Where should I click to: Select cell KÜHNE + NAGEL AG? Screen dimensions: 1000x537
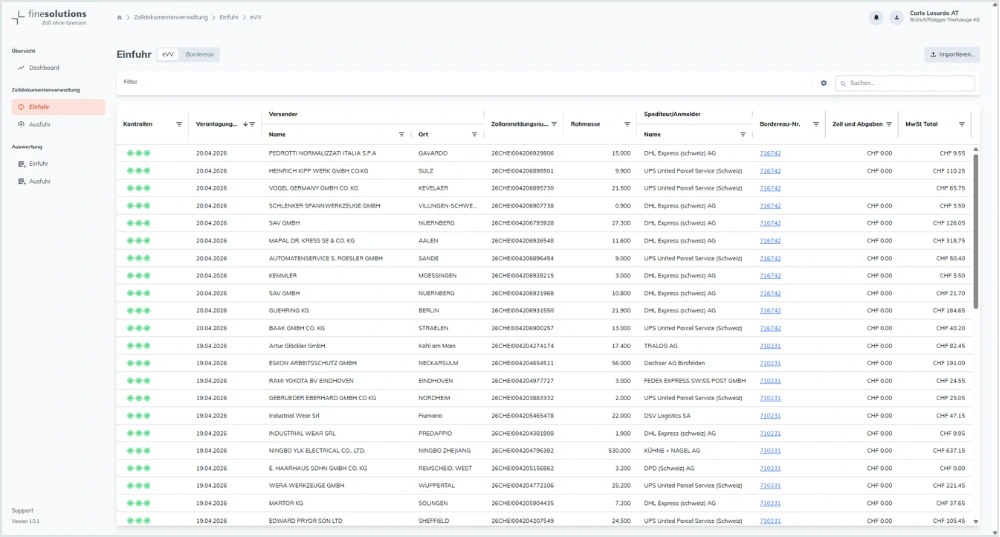[672, 451]
